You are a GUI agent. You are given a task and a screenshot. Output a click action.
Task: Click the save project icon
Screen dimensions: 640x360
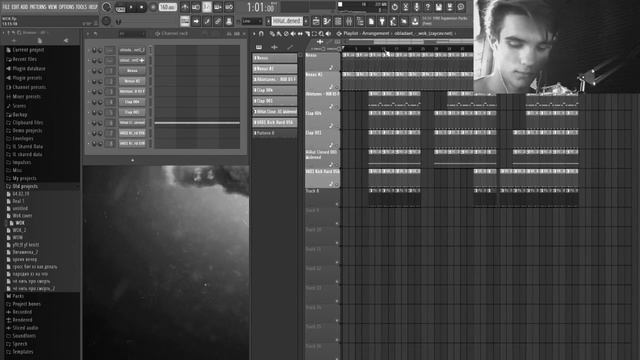[x=438, y=7]
